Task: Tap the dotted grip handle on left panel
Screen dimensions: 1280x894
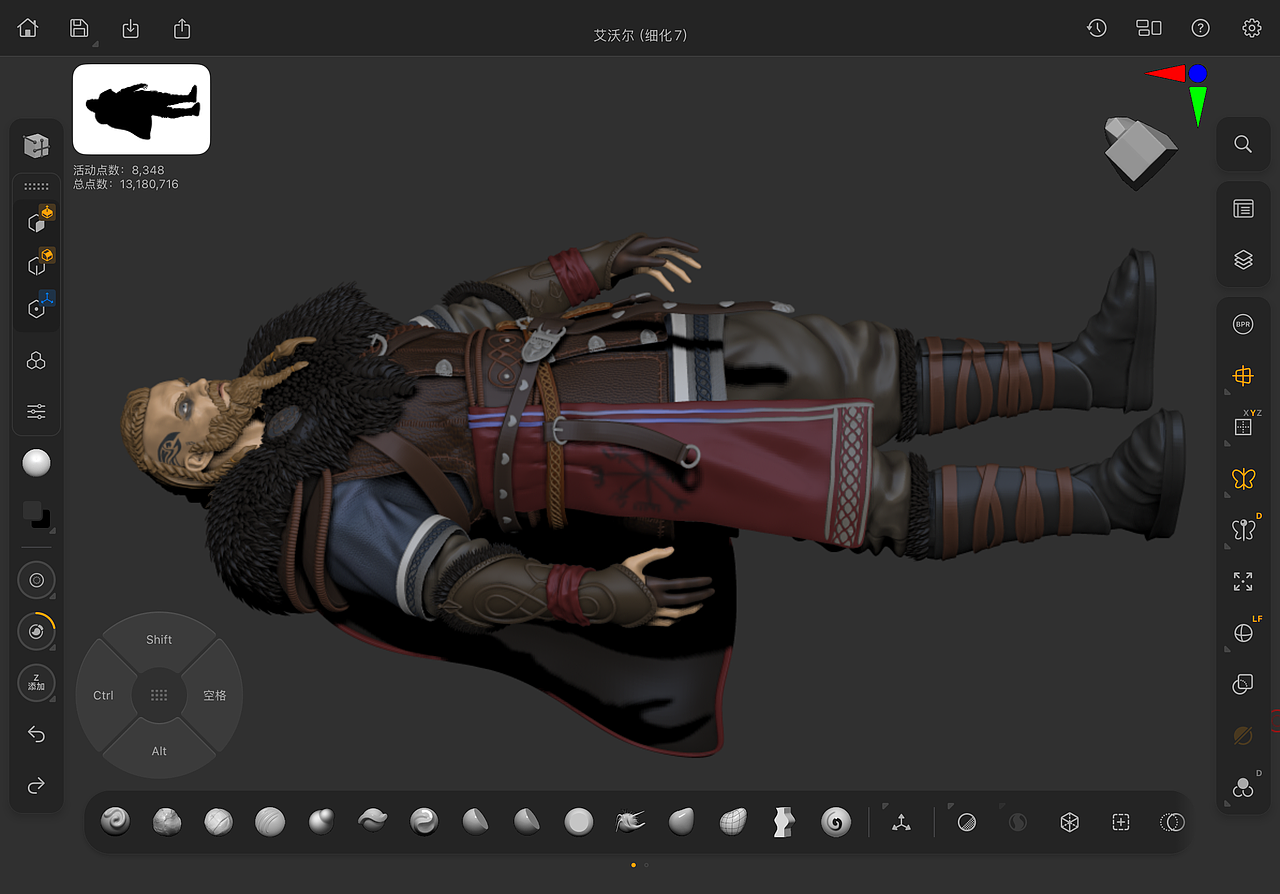Action: point(37,187)
